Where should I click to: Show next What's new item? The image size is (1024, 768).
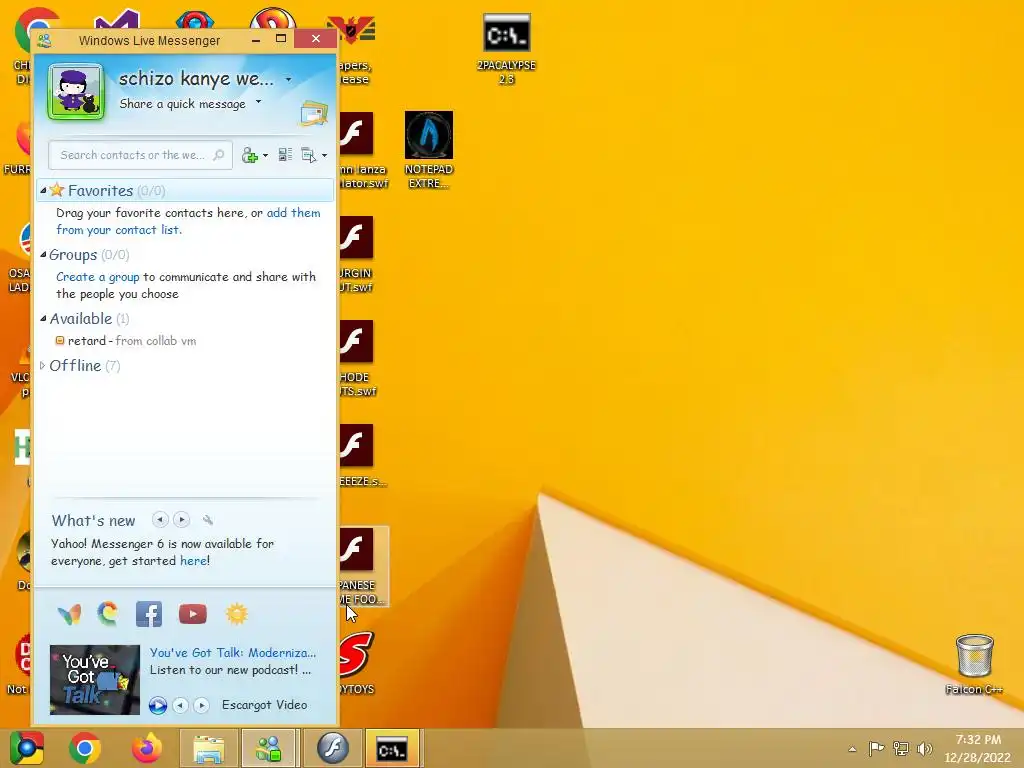[x=182, y=520]
